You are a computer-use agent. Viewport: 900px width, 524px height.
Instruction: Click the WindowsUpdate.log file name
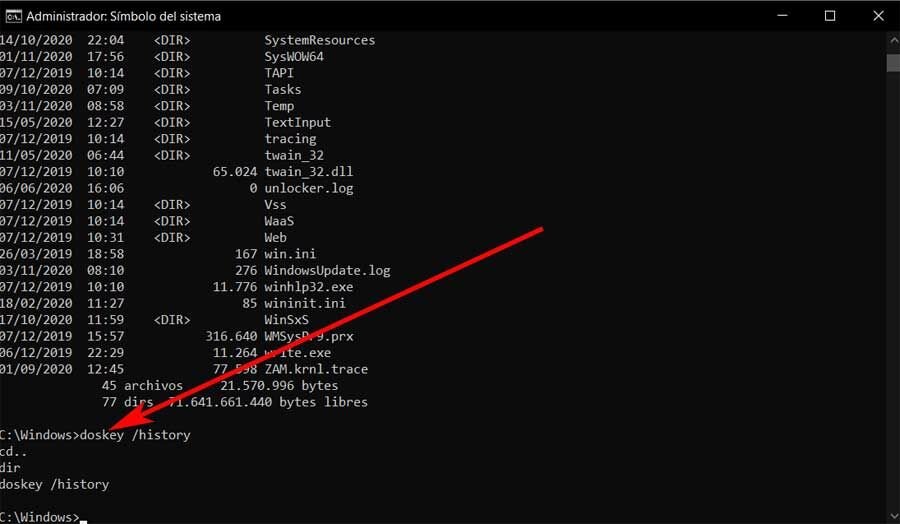coord(327,270)
